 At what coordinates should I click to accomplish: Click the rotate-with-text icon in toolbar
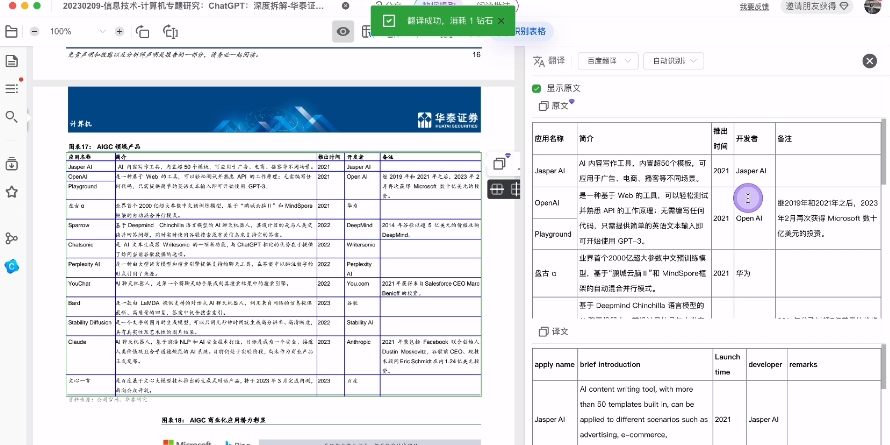pyautogui.click(x=171, y=32)
